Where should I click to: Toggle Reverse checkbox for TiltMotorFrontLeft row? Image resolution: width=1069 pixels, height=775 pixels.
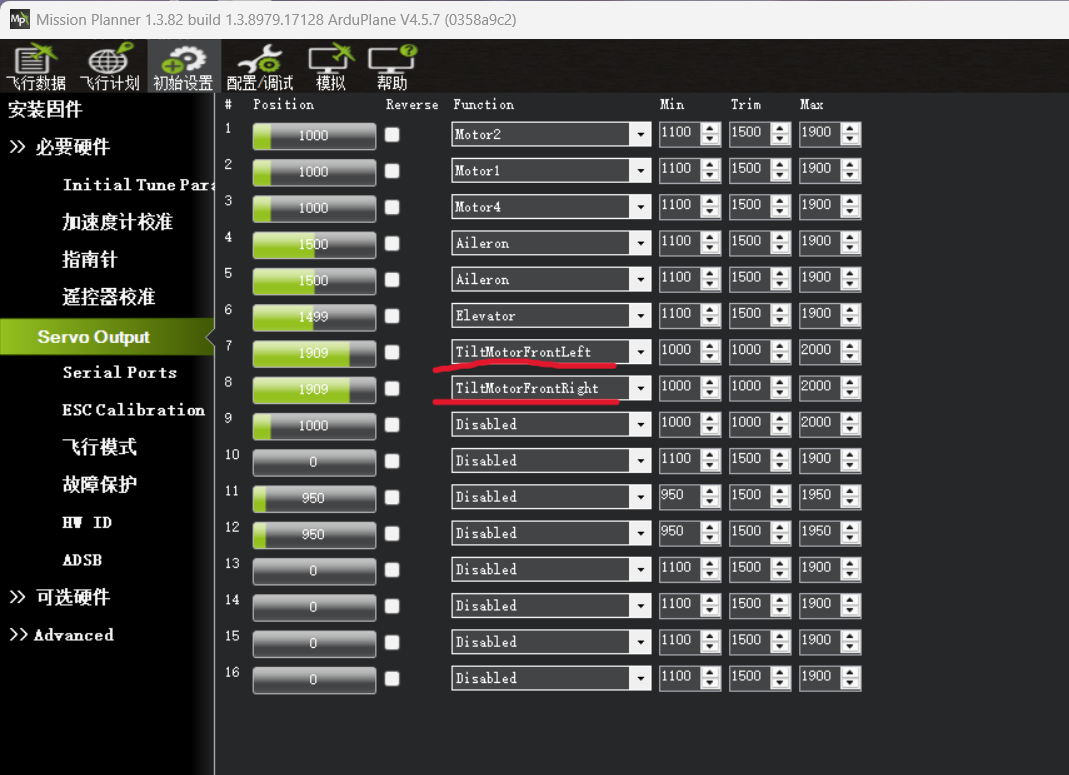click(392, 352)
